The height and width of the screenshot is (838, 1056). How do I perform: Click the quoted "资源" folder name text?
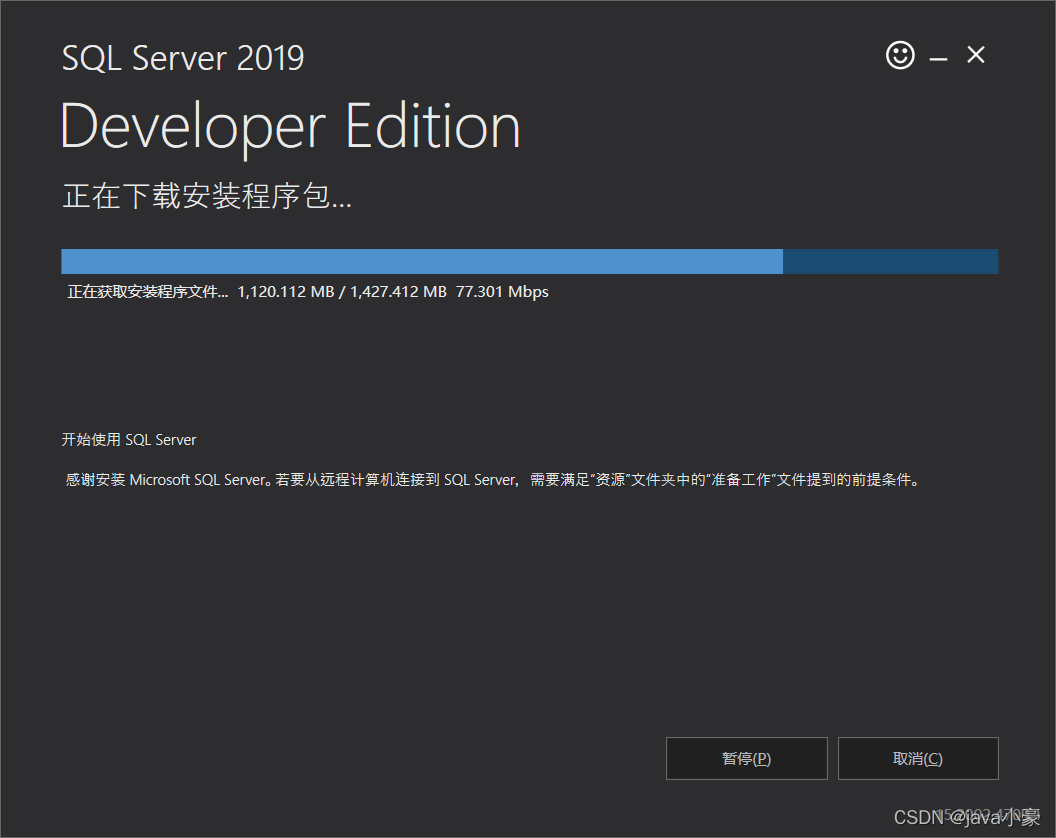(610, 480)
